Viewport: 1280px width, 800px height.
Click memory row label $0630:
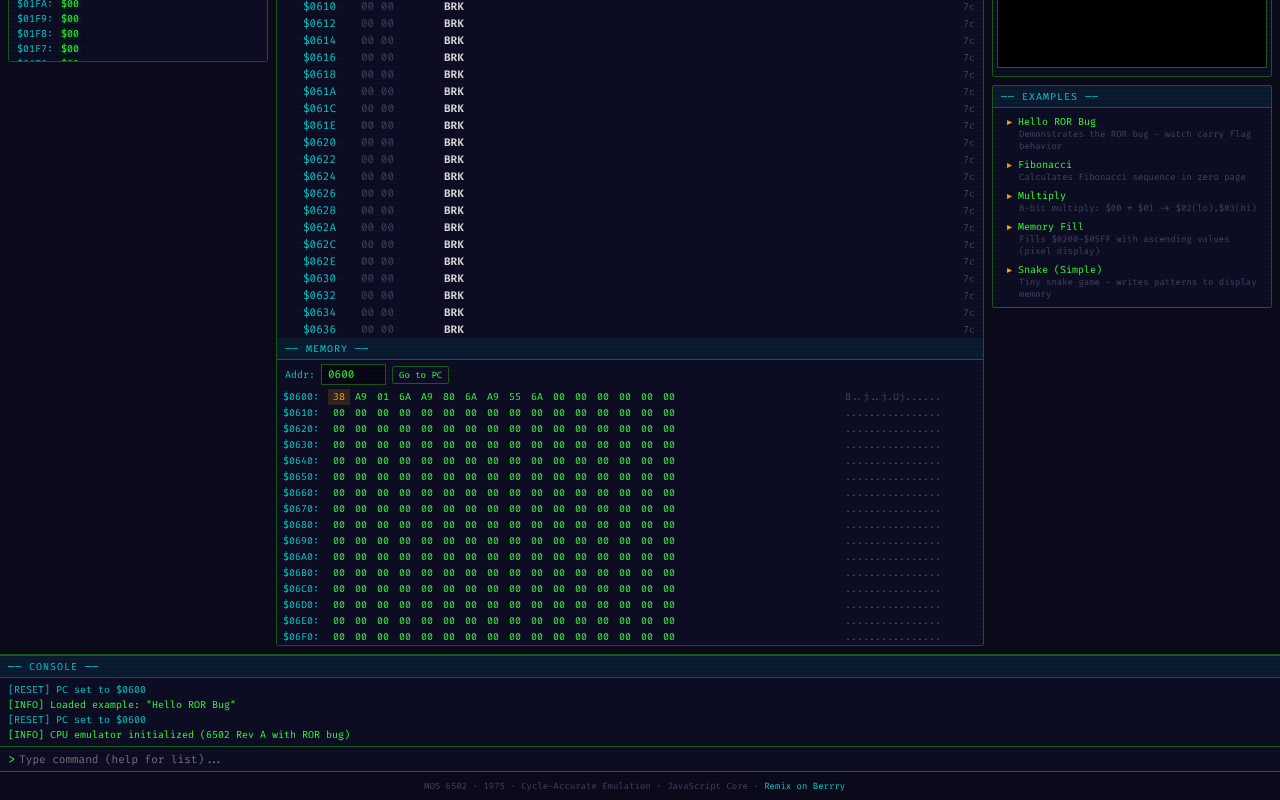click(x=301, y=445)
